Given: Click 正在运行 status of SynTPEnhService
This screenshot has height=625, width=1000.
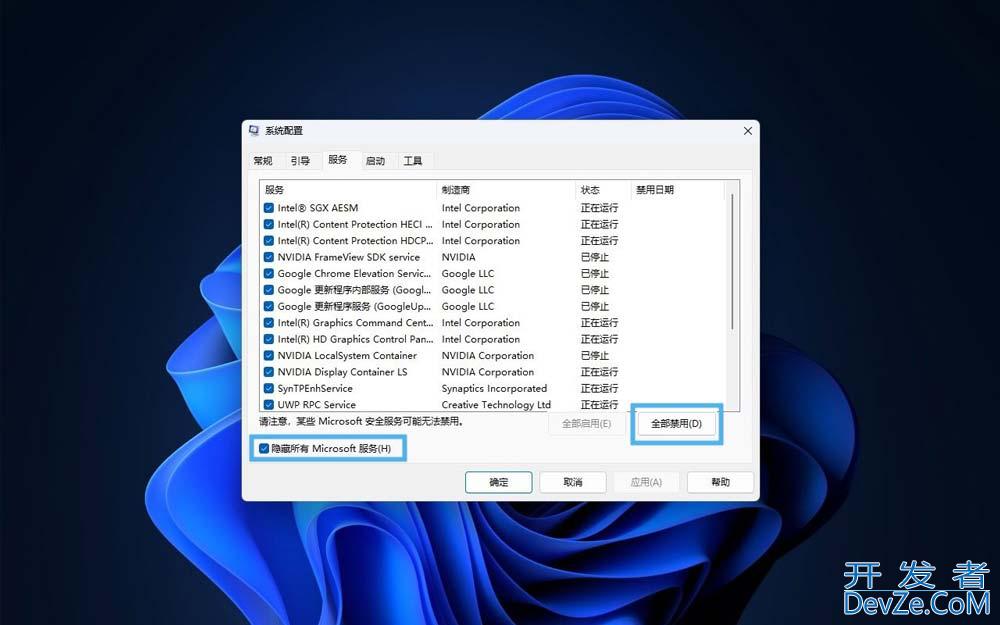Looking at the screenshot, I should 599,388.
